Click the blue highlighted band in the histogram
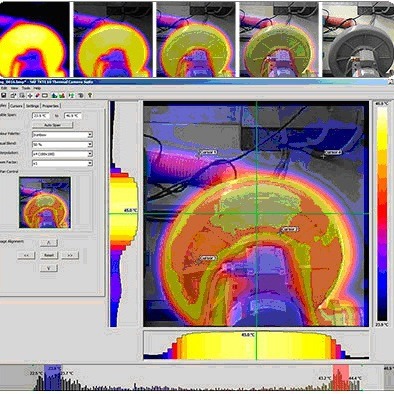Screen dimensions: 394x394 53,378
